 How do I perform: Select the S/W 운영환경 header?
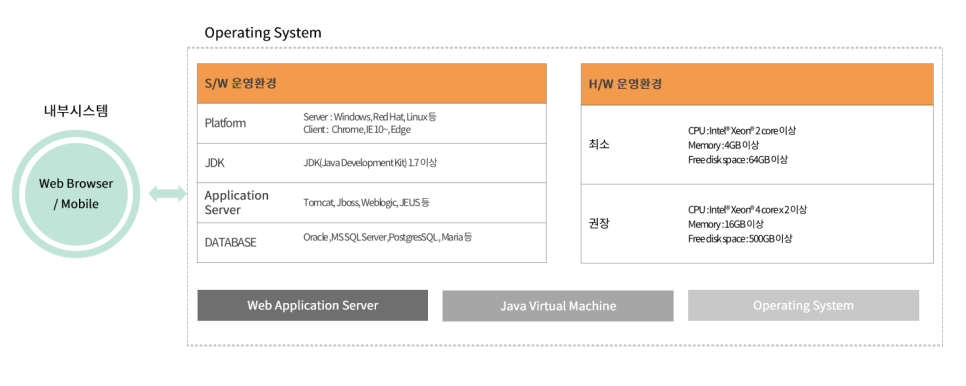(371, 83)
